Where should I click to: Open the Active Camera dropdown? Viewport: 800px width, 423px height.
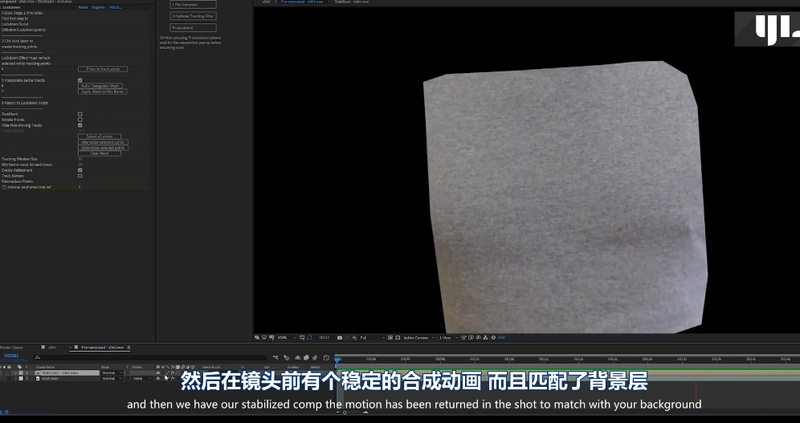click(420, 337)
